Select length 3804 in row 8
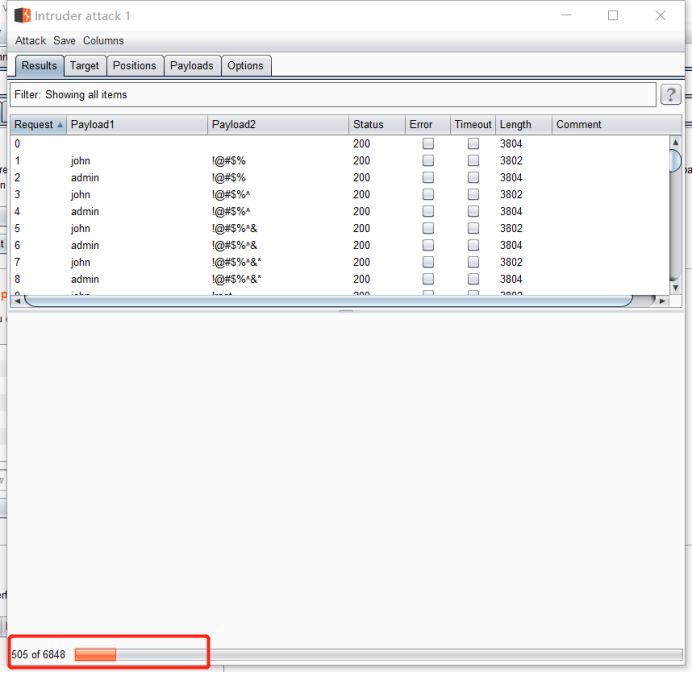 click(511, 279)
